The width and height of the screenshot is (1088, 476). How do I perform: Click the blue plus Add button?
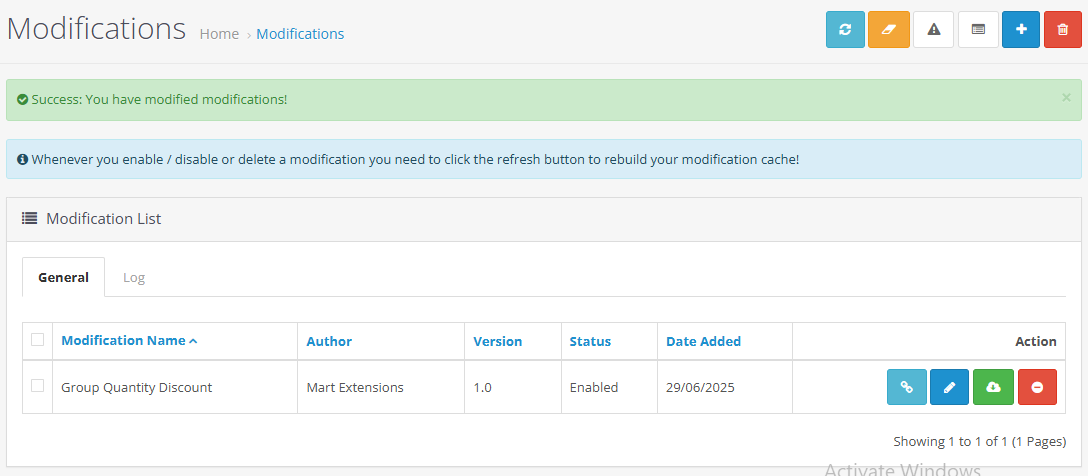pyautogui.click(x=1021, y=30)
